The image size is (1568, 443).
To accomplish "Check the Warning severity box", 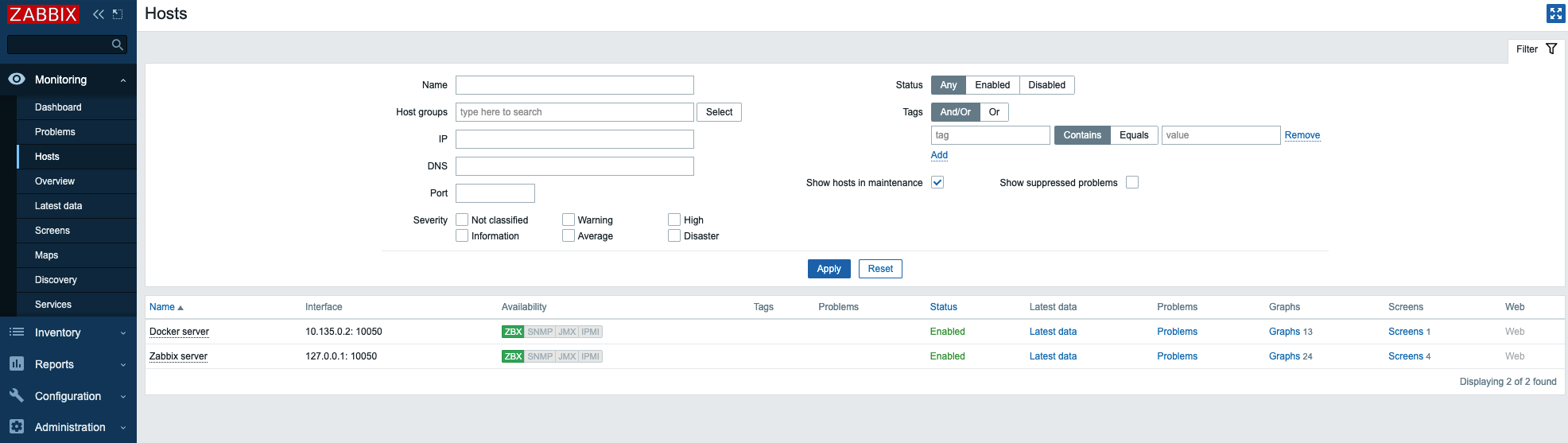I will click(x=569, y=220).
